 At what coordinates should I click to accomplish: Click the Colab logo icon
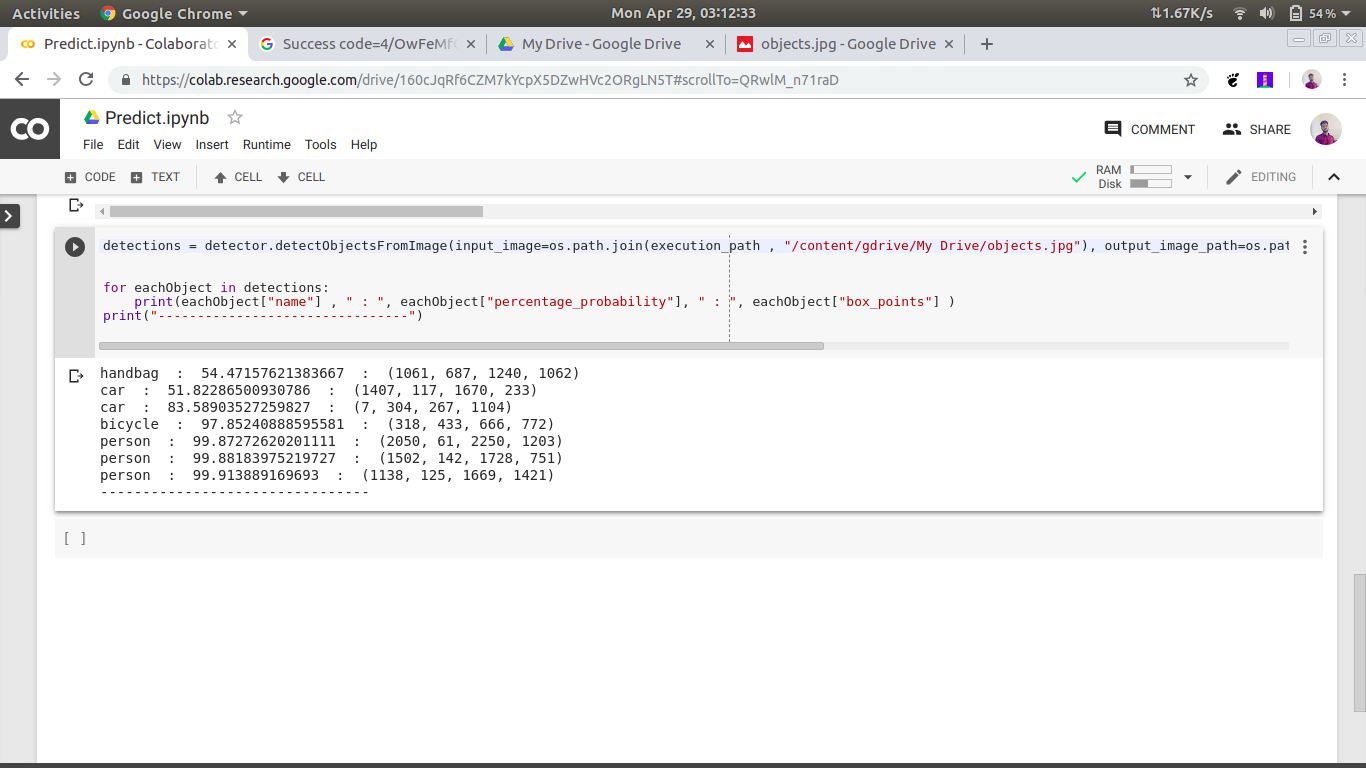29,129
